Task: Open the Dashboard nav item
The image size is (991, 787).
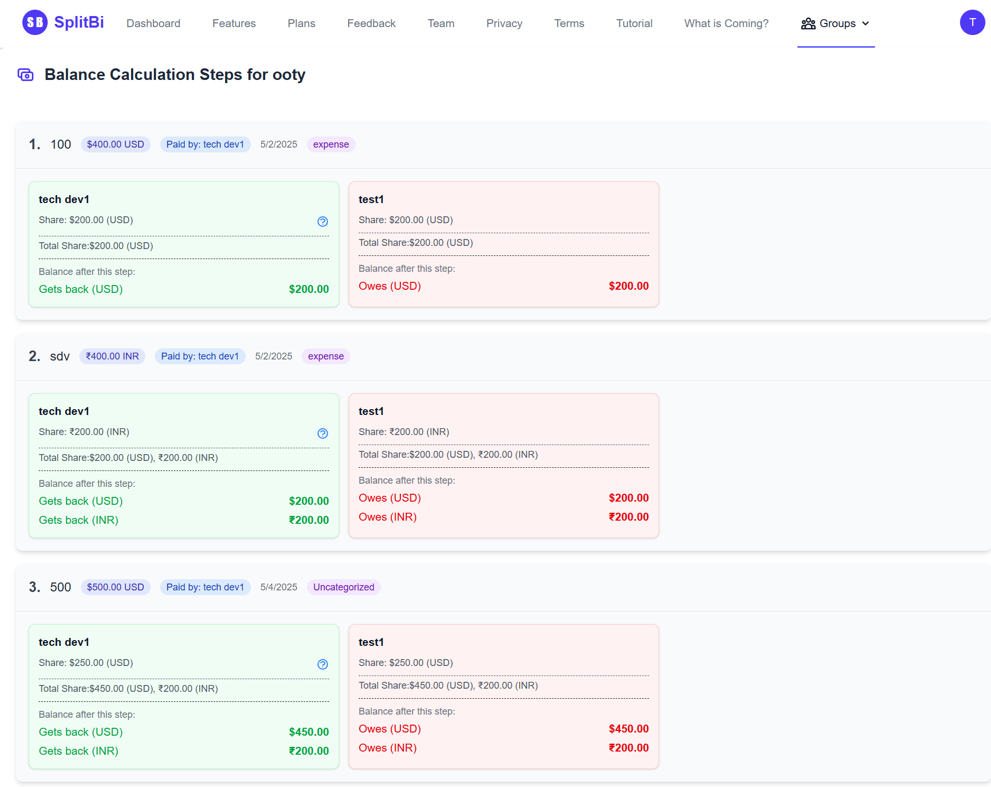Action: (x=153, y=23)
